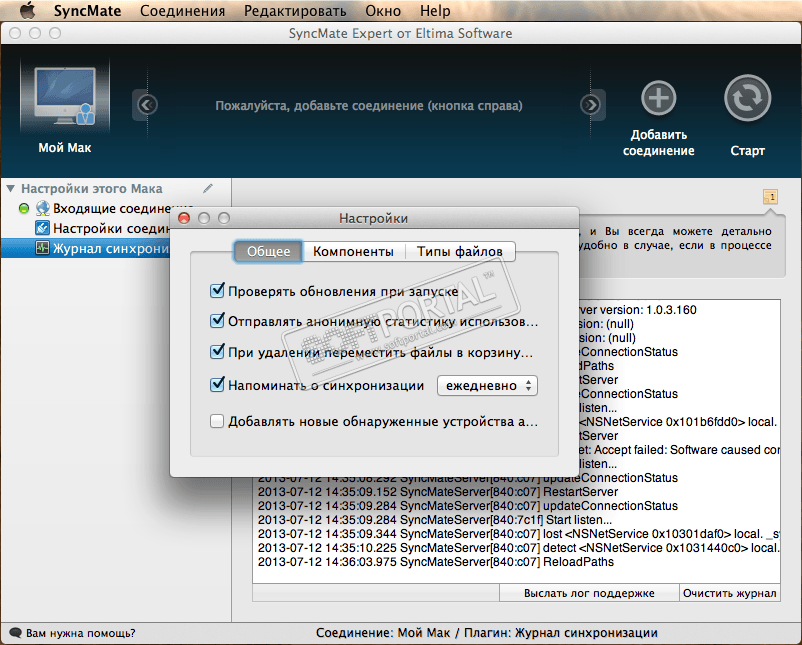This screenshot has width=802, height=645.
Task: Open the ежедневно reminder frequency dropdown
Action: click(487, 386)
